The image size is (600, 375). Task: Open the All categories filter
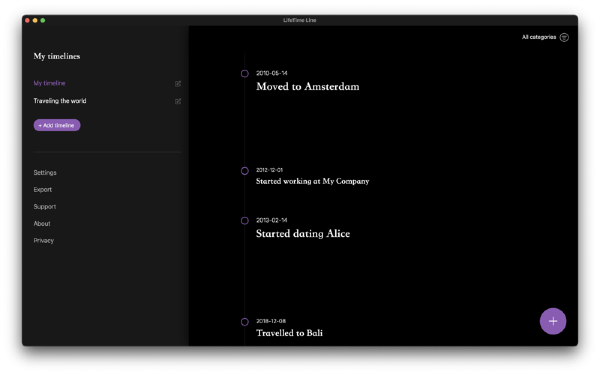(x=539, y=37)
